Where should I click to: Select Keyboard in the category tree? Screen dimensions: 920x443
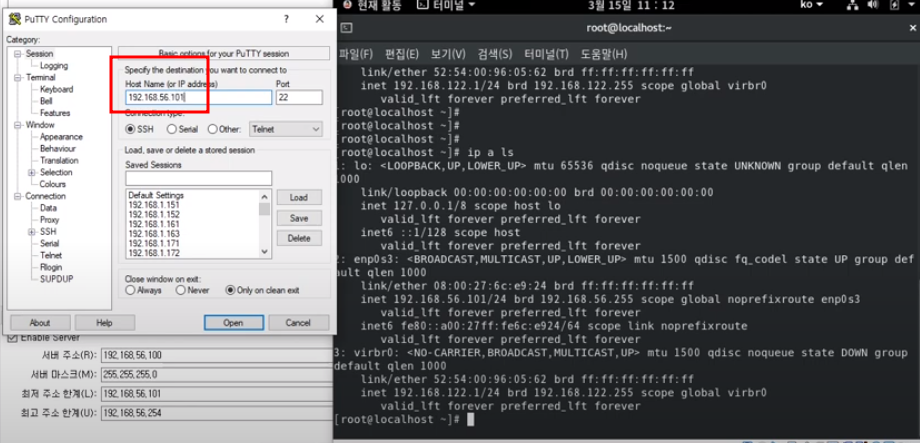click(56, 89)
